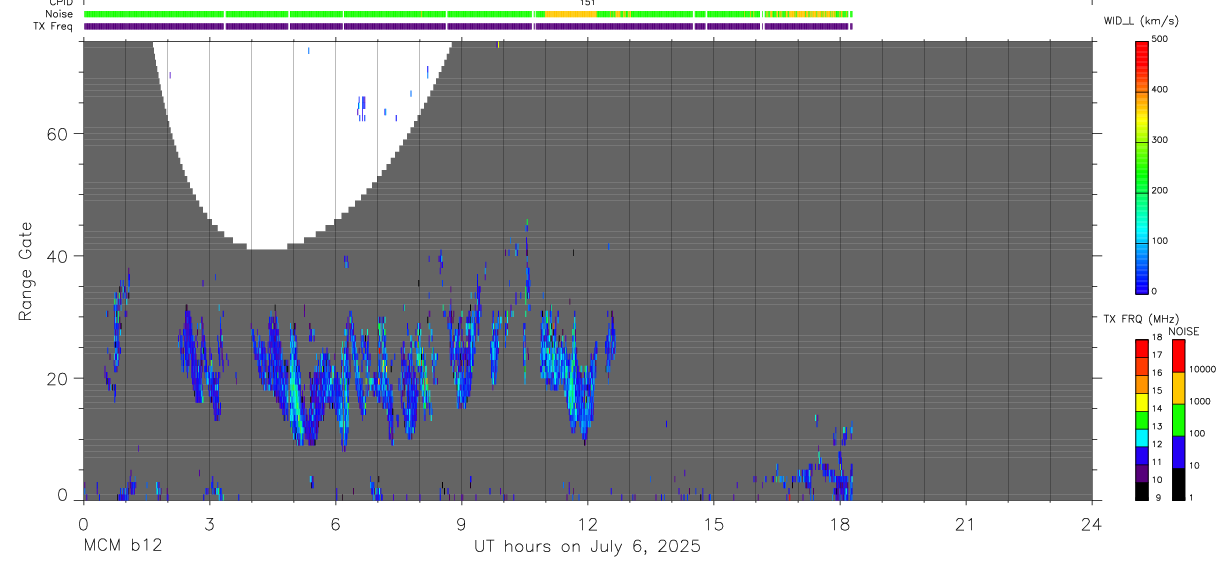Click the TX frequency color scale bar
This screenshot has width=1228, height=567.
(x=1142, y=420)
